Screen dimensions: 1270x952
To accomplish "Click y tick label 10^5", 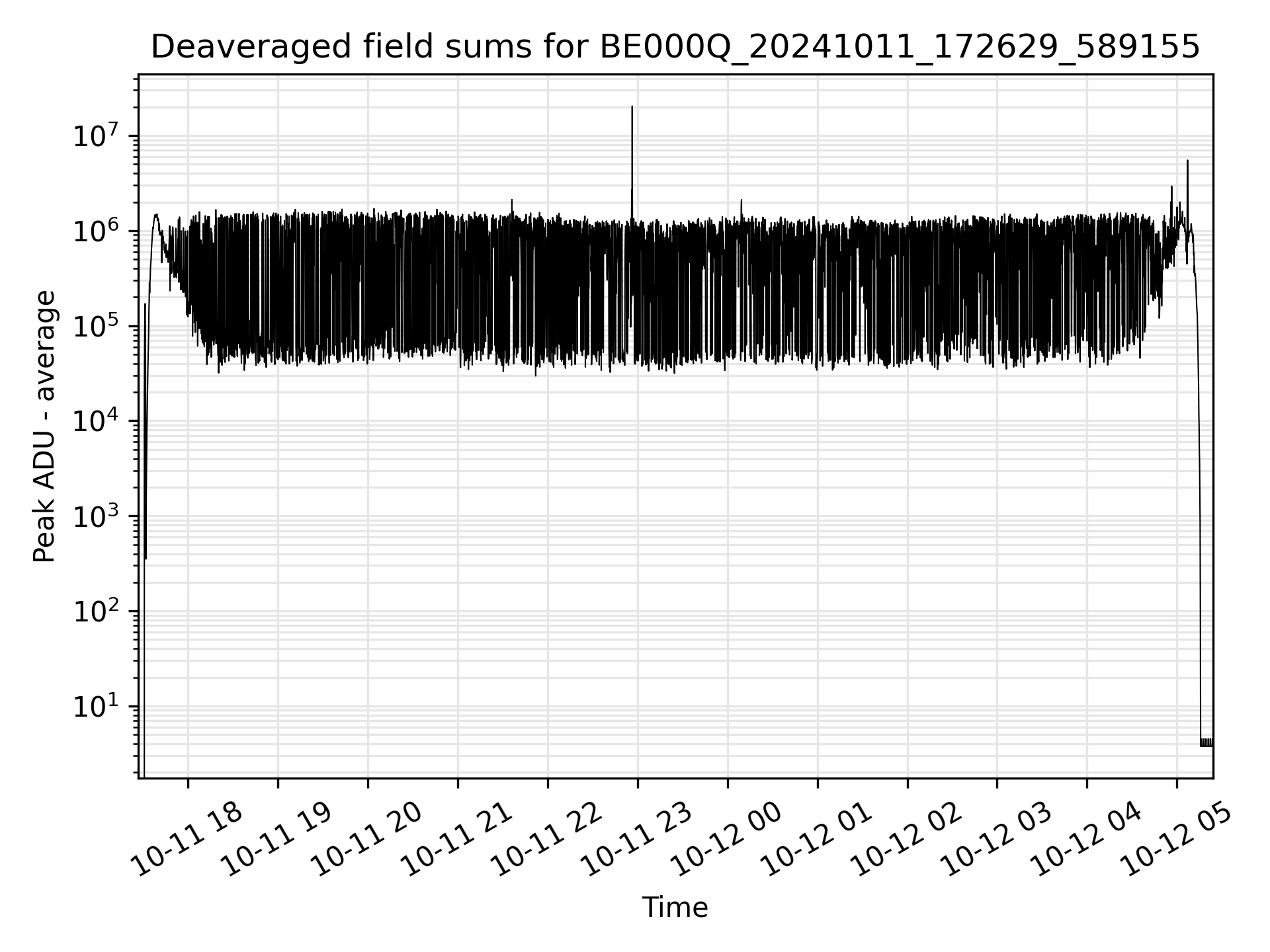I will [97, 325].
